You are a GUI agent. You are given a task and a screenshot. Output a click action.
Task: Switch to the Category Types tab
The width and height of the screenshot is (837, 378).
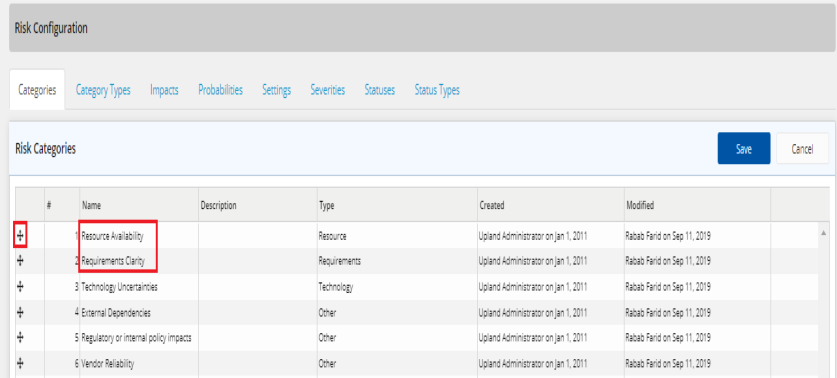(x=103, y=90)
